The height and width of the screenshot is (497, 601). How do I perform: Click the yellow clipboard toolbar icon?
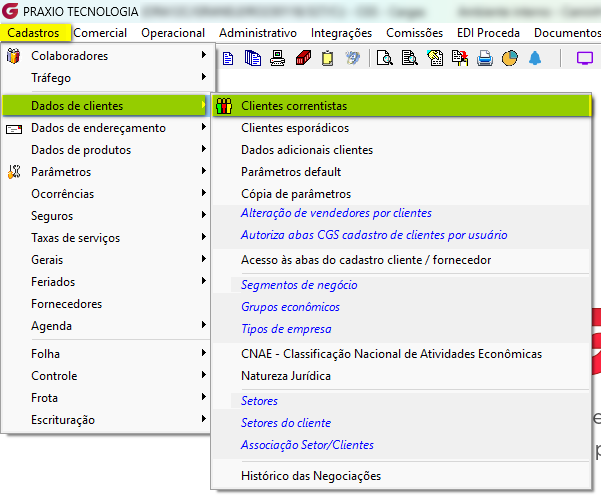click(x=327, y=58)
